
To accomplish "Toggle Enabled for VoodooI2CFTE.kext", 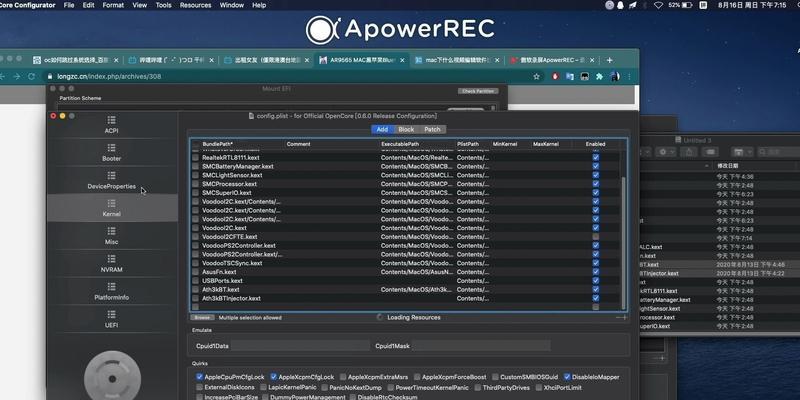I will coord(595,237).
